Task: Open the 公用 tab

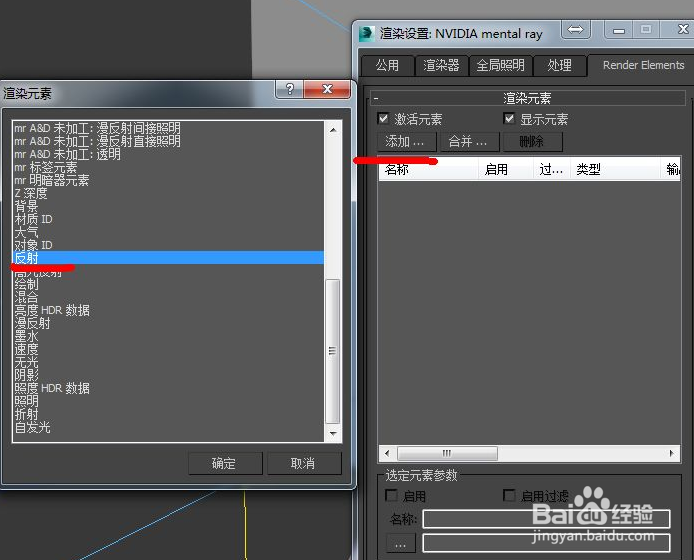Action: point(387,66)
